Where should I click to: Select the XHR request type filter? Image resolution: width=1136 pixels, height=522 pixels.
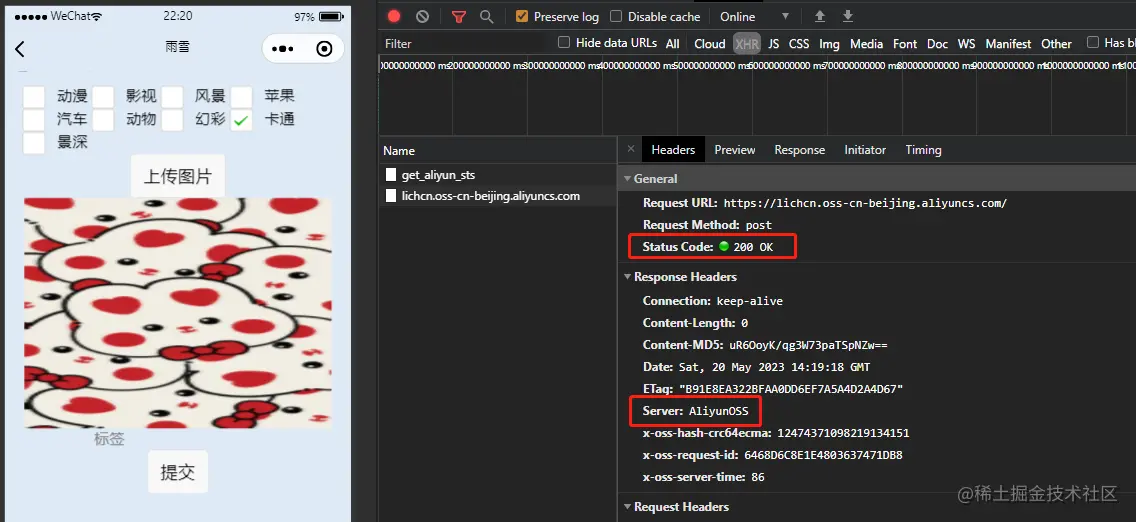pos(747,43)
